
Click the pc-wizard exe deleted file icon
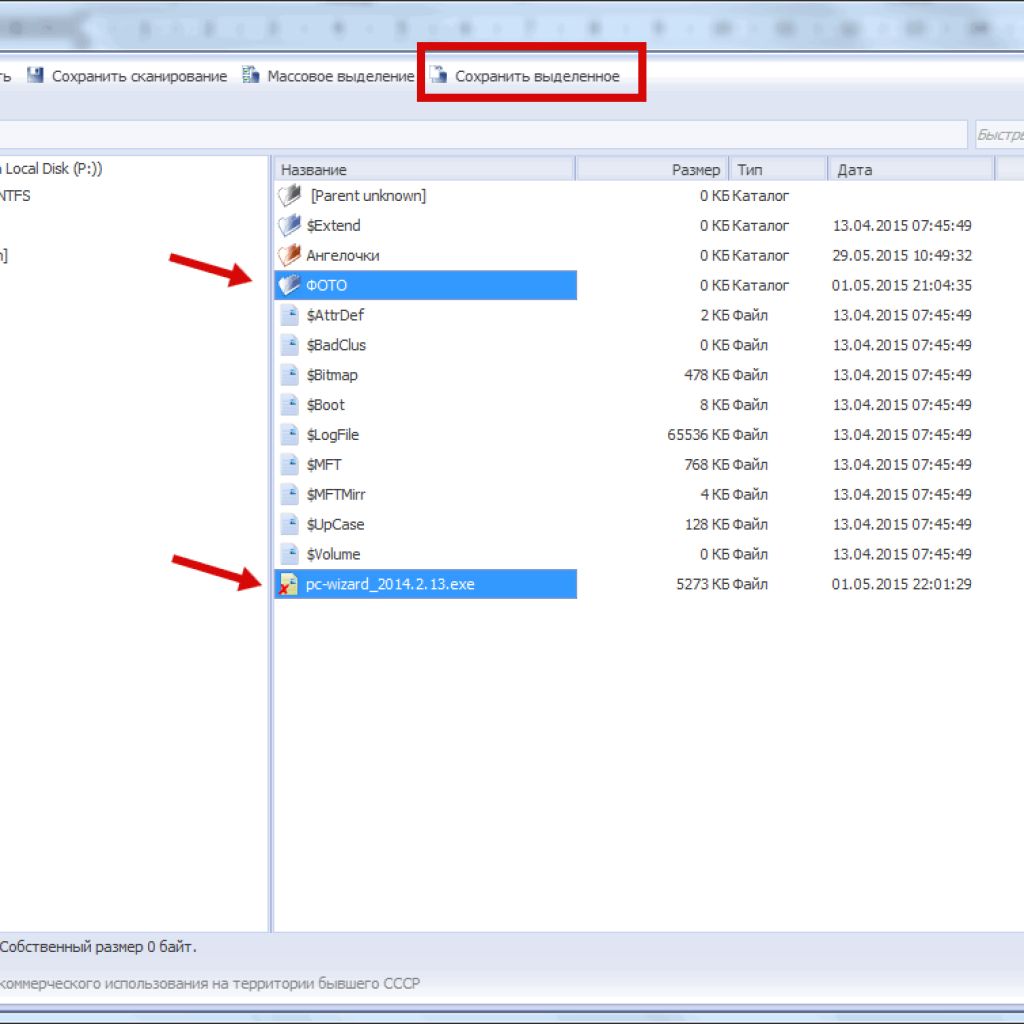289,585
